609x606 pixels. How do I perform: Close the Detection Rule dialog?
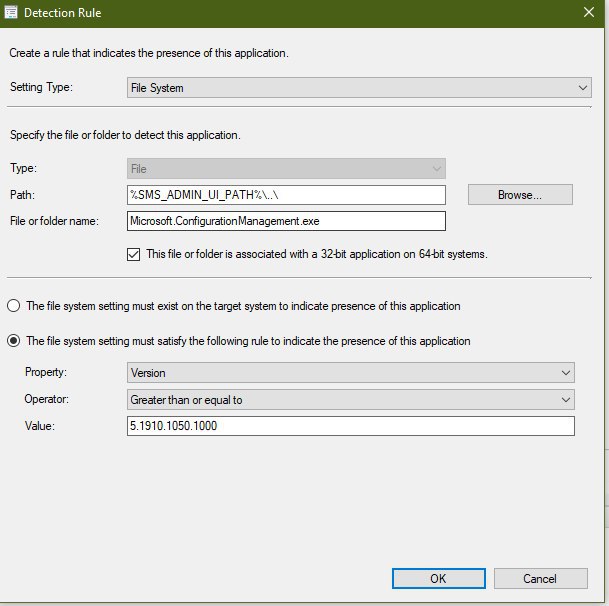(589, 12)
